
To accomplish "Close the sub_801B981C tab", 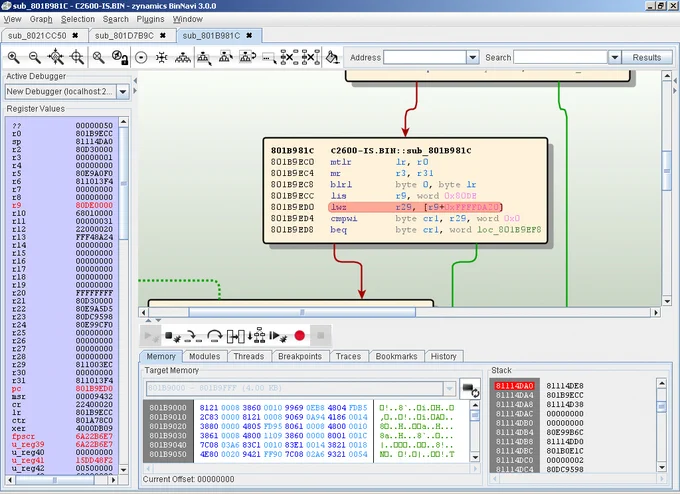I will click(x=249, y=36).
